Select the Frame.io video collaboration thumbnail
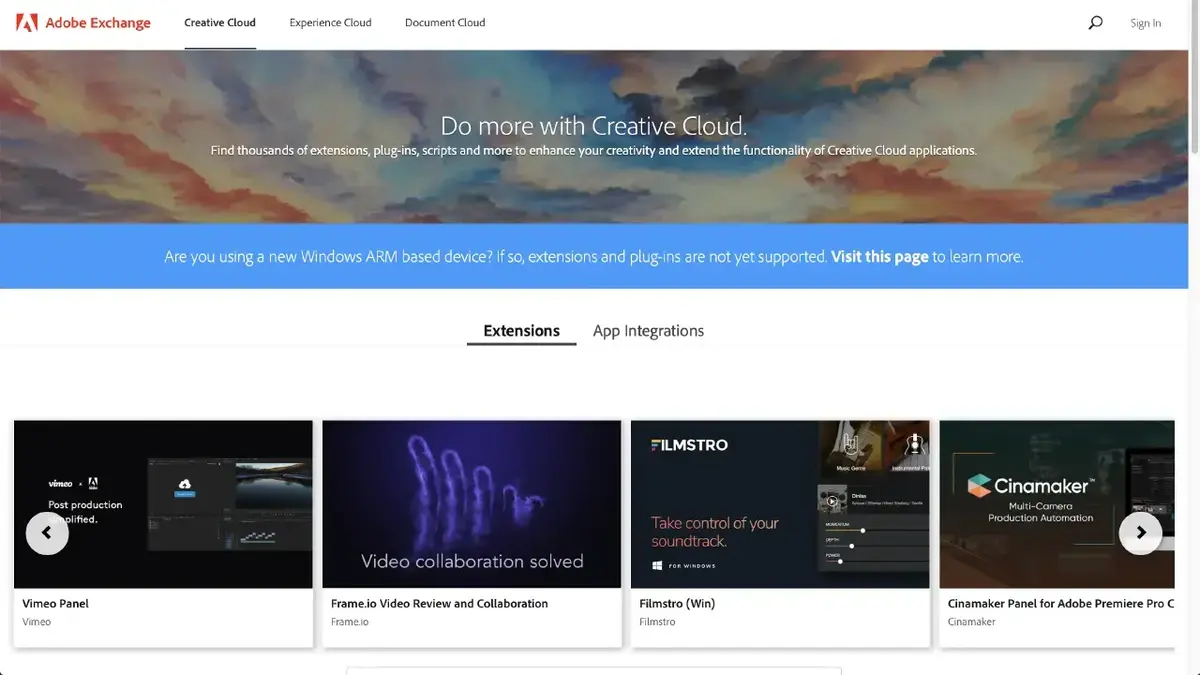The height and width of the screenshot is (675, 1200). [471, 504]
